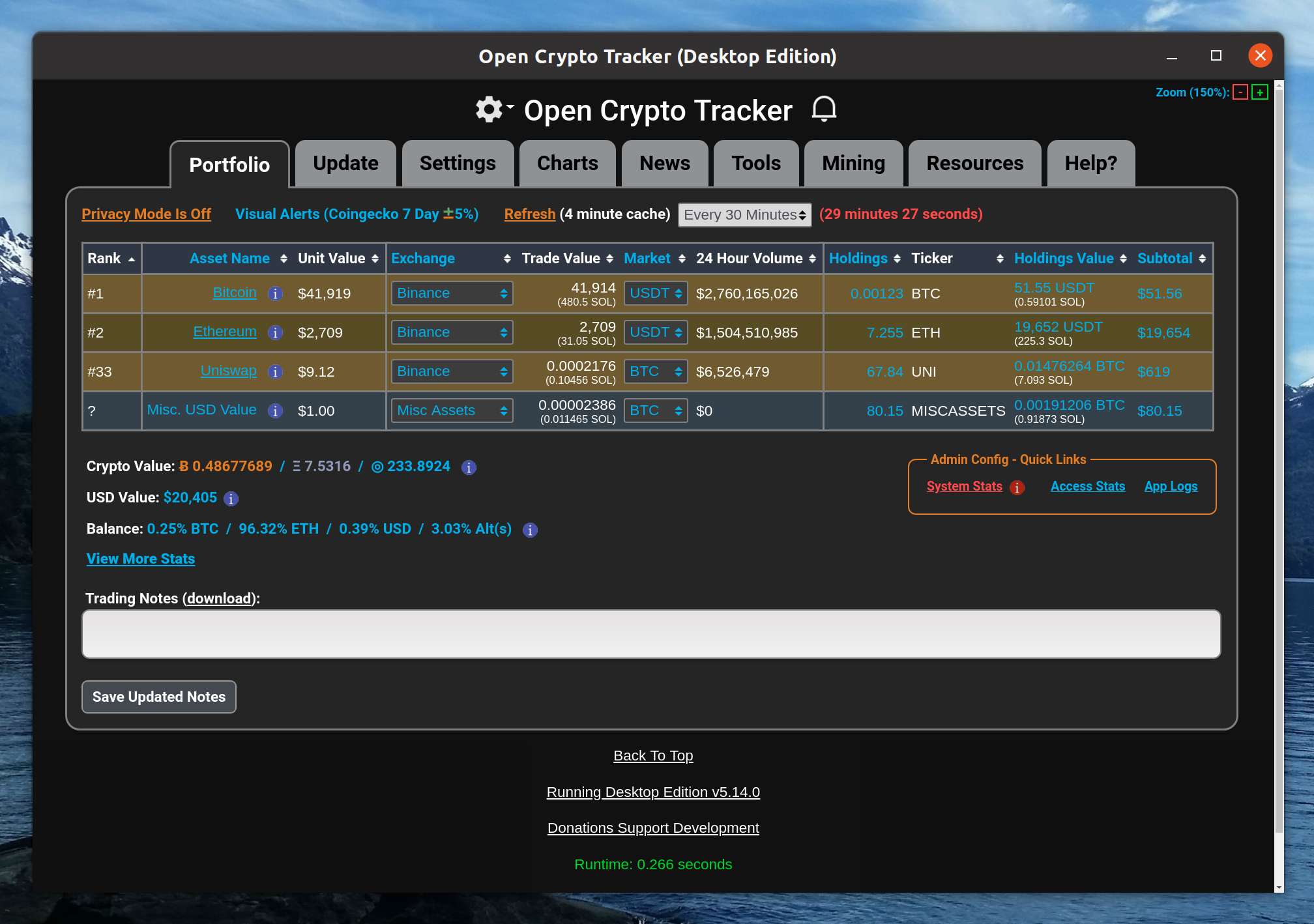This screenshot has height=924, width=1314.
Task: Open Bitcoin exchange dropdown showing Binance
Action: [452, 293]
